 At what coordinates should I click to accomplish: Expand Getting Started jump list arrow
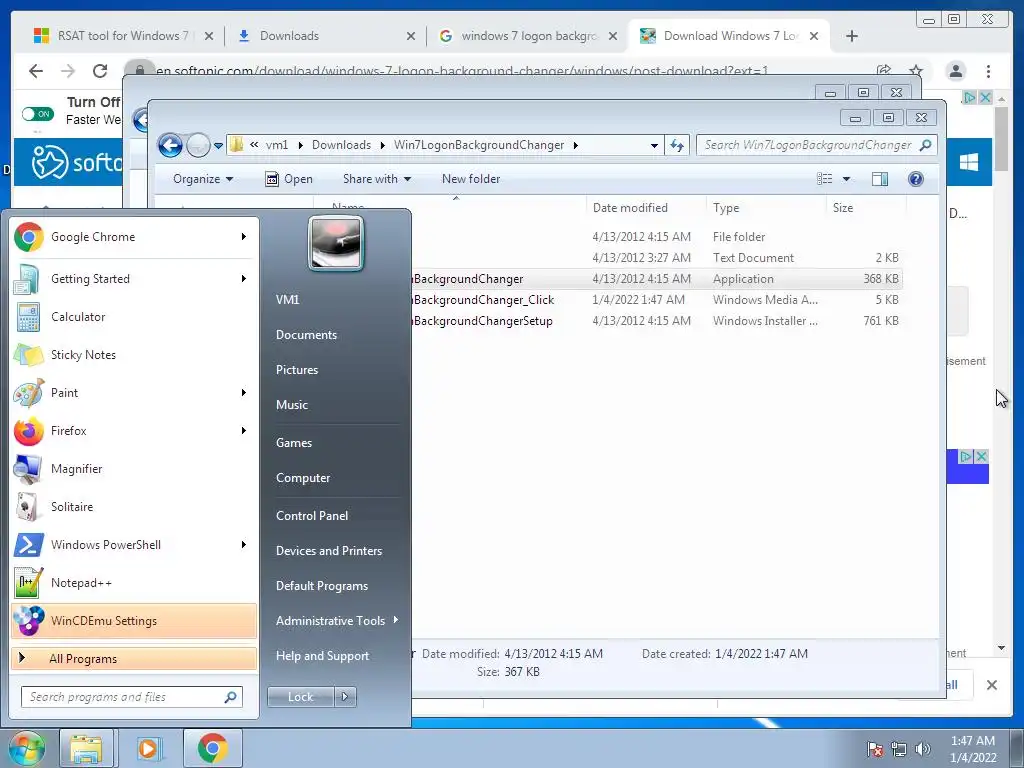[x=244, y=279]
